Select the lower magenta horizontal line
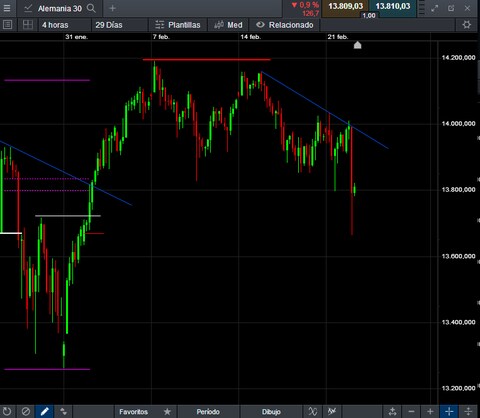 (47, 369)
